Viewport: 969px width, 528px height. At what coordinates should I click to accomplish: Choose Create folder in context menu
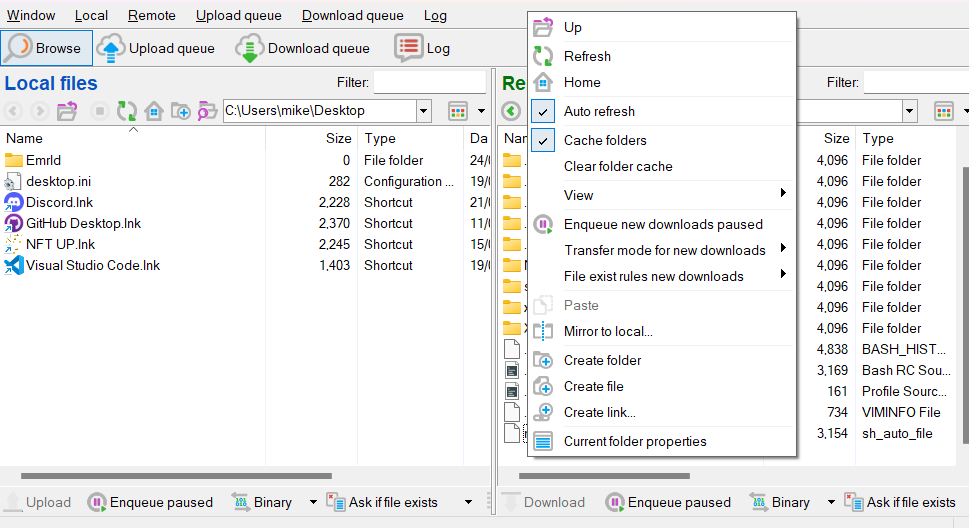click(x=602, y=360)
